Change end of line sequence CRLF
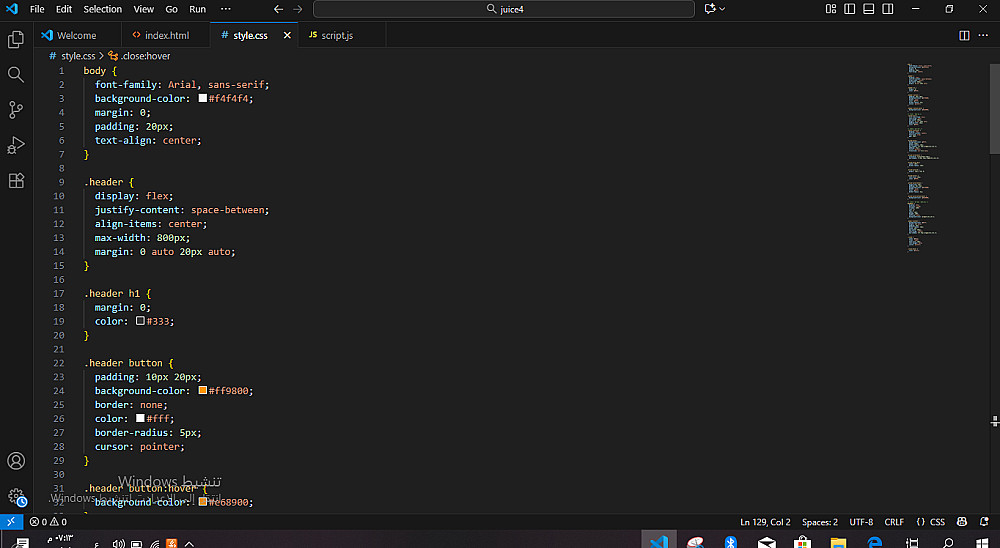This screenshot has width=1000, height=548. tap(894, 522)
